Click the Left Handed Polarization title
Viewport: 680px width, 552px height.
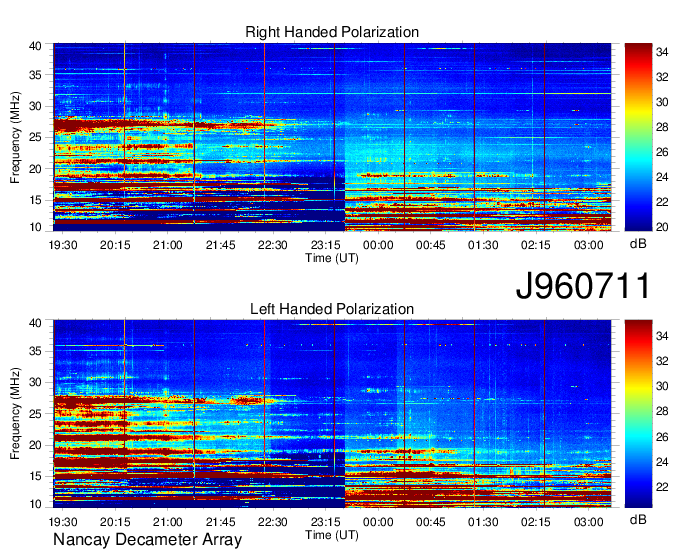click(332, 309)
